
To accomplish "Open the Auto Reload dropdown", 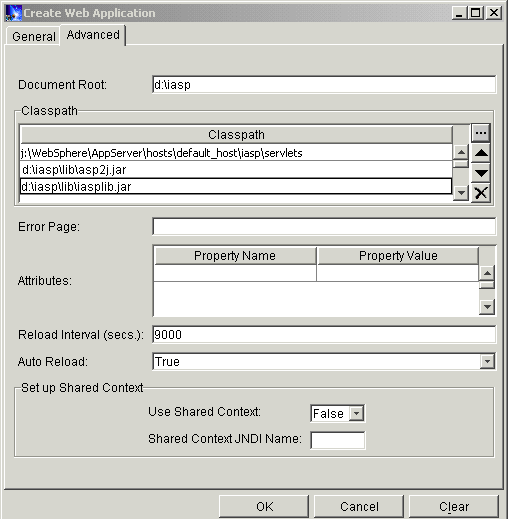I will click(x=487, y=361).
